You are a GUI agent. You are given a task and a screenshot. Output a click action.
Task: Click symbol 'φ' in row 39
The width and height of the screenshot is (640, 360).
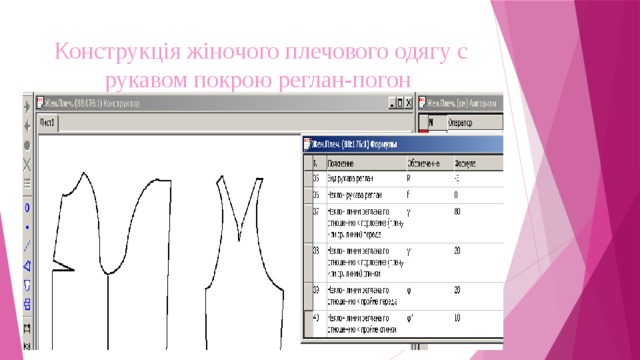pos(409,290)
